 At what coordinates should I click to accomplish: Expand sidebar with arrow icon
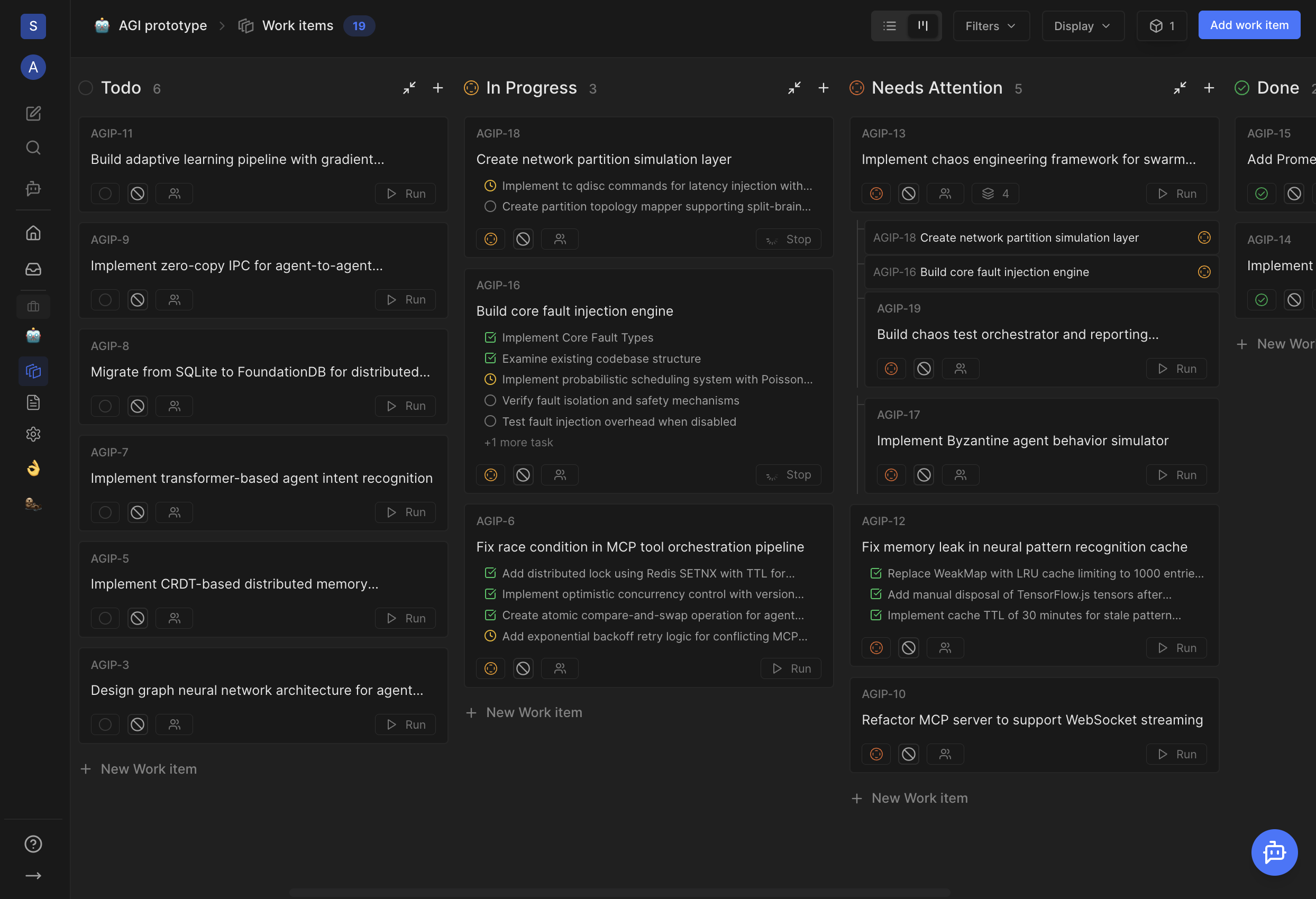pyautogui.click(x=33, y=876)
